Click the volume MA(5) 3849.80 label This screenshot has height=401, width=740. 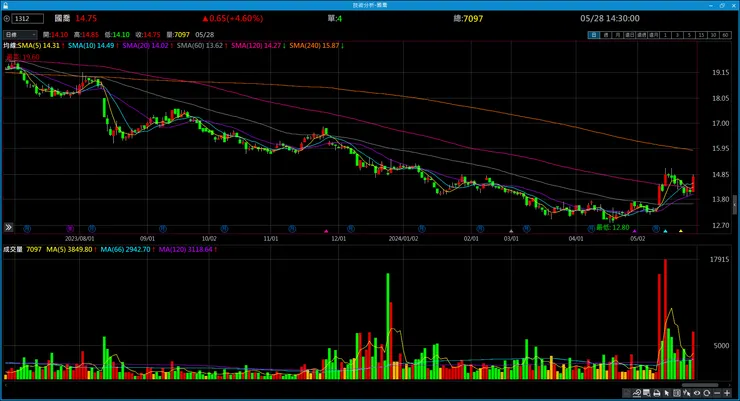69,249
